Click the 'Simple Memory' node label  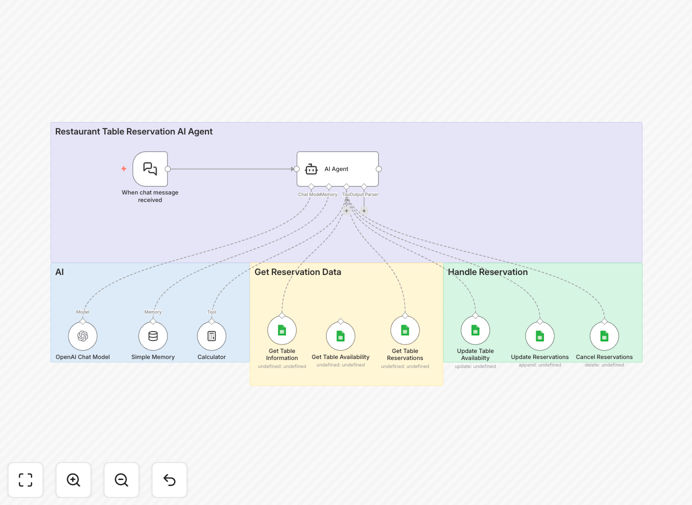(153, 357)
